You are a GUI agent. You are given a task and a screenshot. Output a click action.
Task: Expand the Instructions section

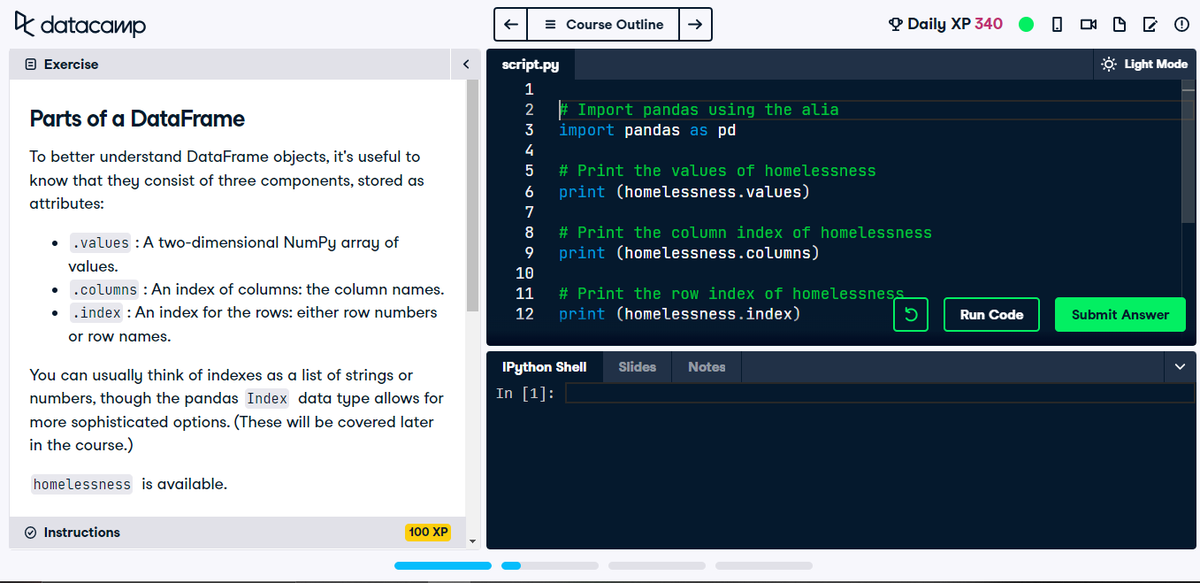point(238,532)
